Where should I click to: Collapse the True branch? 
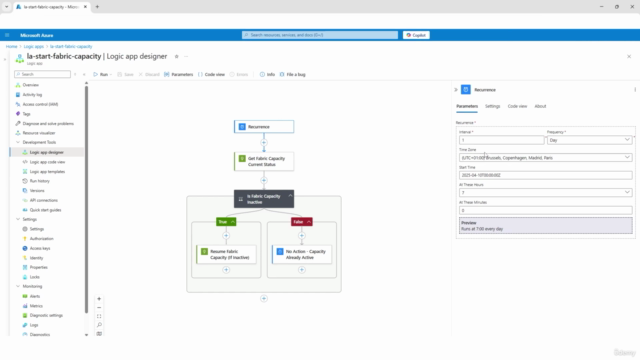[x=233, y=222]
